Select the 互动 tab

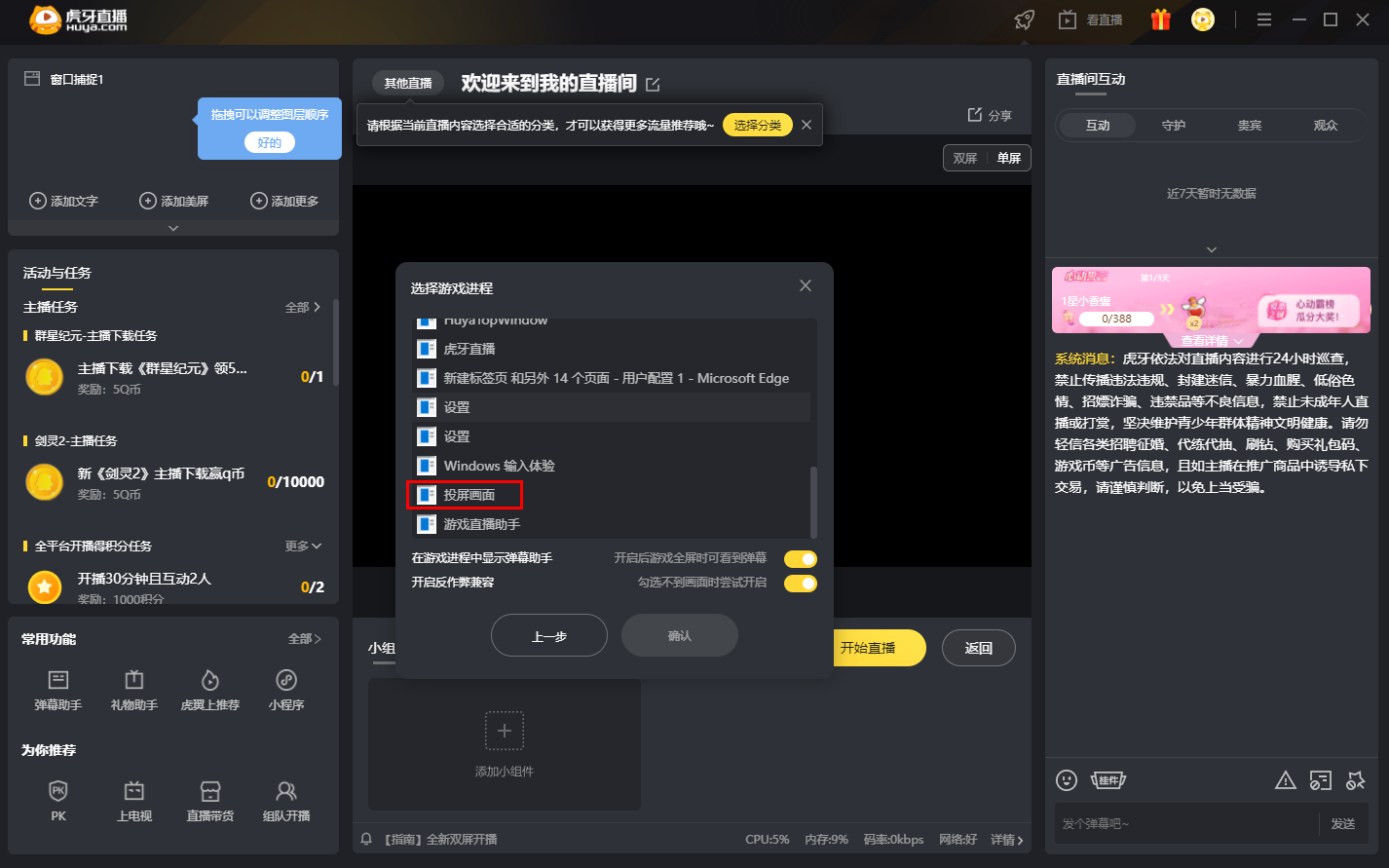pyautogui.click(x=1098, y=125)
